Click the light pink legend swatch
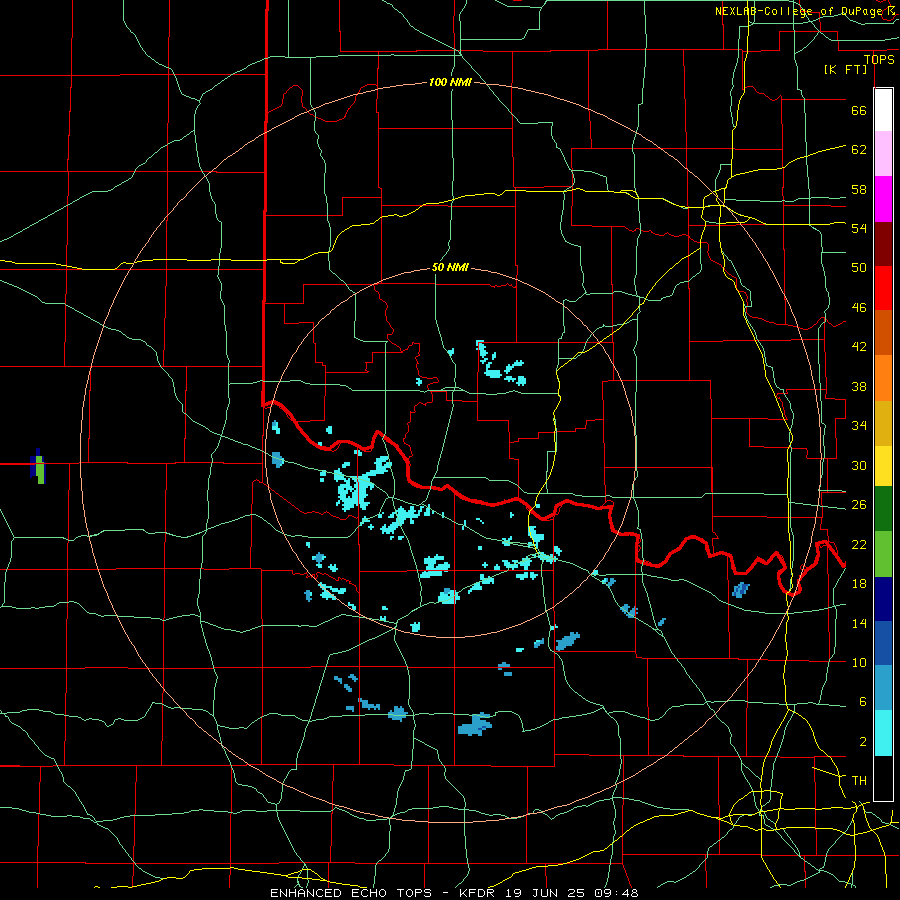This screenshot has width=900, height=900. tap(883, 154)
